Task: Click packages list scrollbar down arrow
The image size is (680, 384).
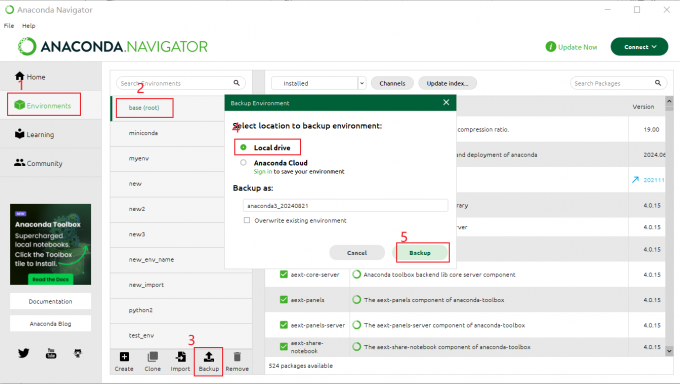Action: click(x=669, y=351)
